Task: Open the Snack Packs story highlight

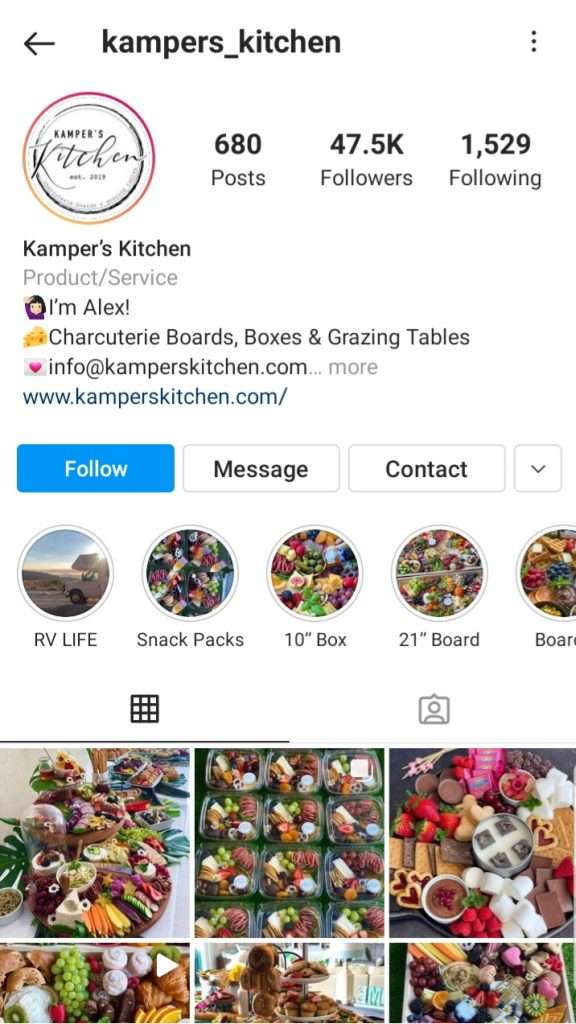Action: (190, 573)
